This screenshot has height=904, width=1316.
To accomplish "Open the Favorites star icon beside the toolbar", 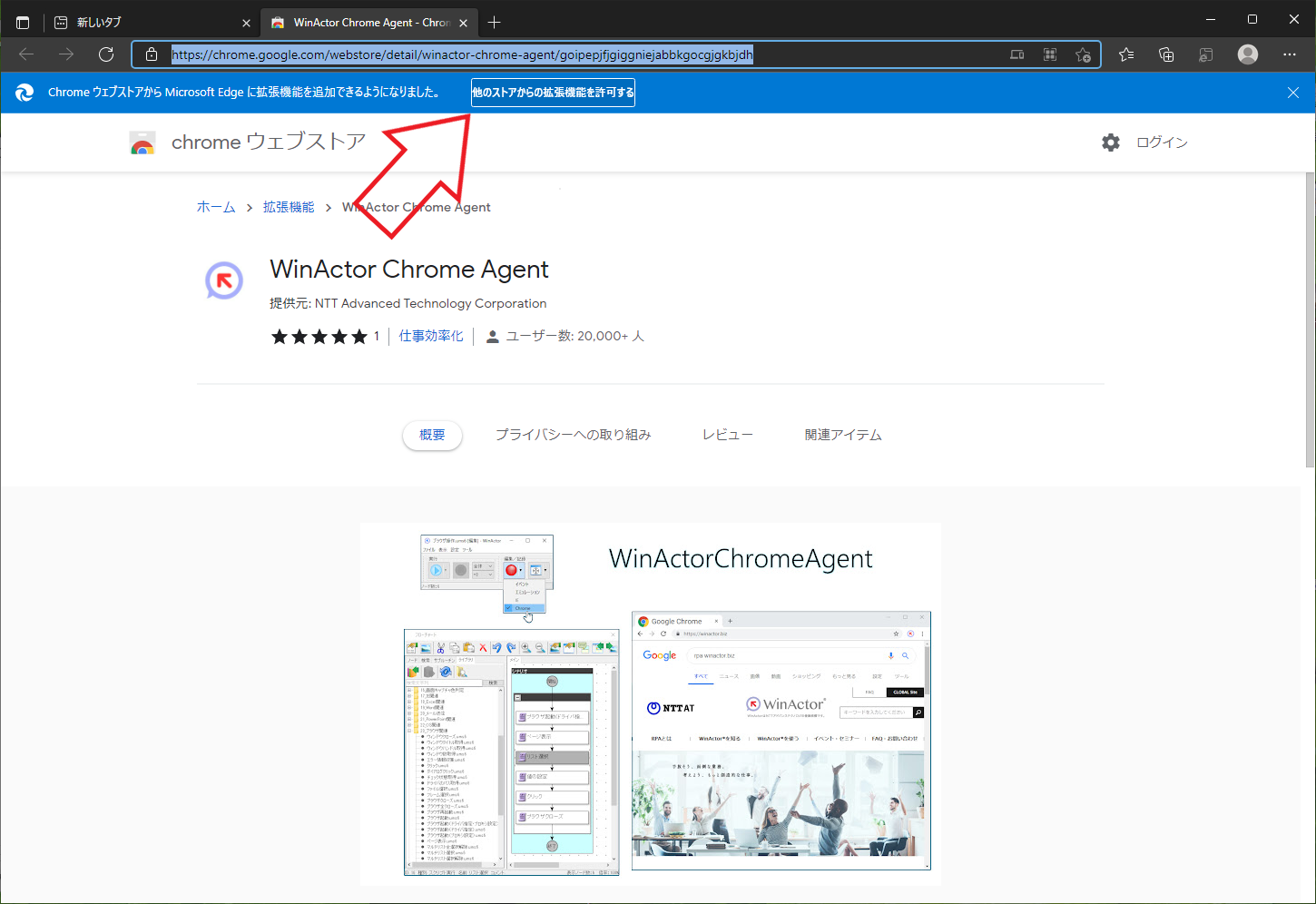I will [x=1125, y=54].
